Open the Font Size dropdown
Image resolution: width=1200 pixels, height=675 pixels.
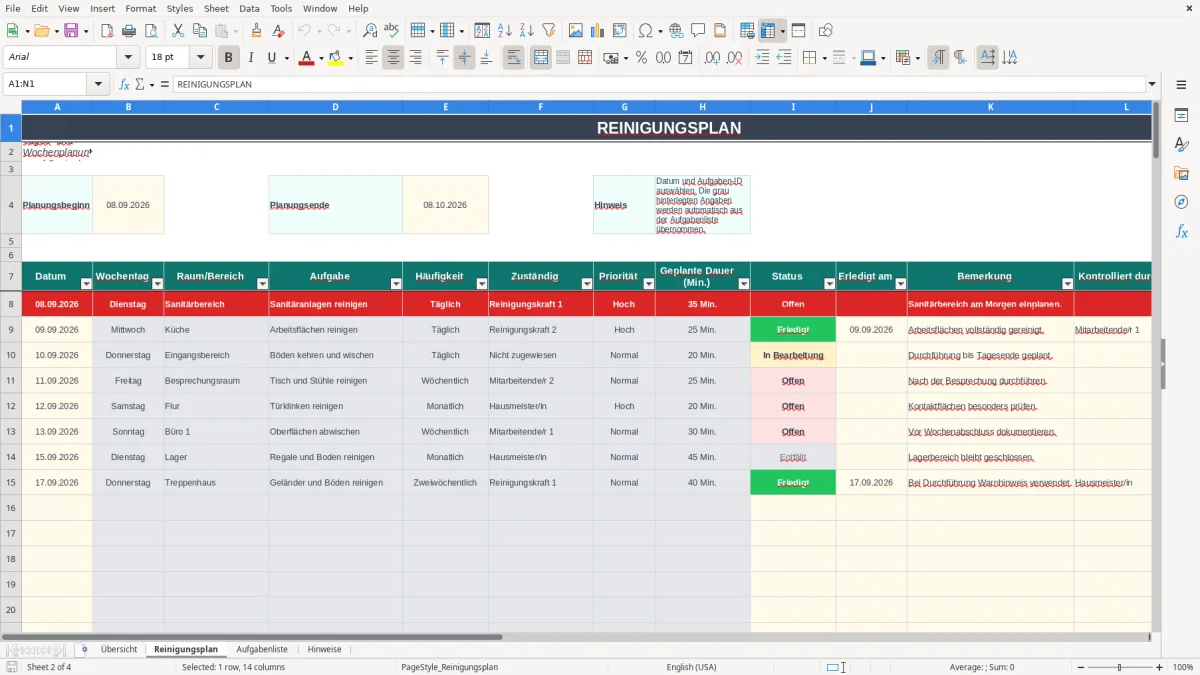[x=201, y=58]
